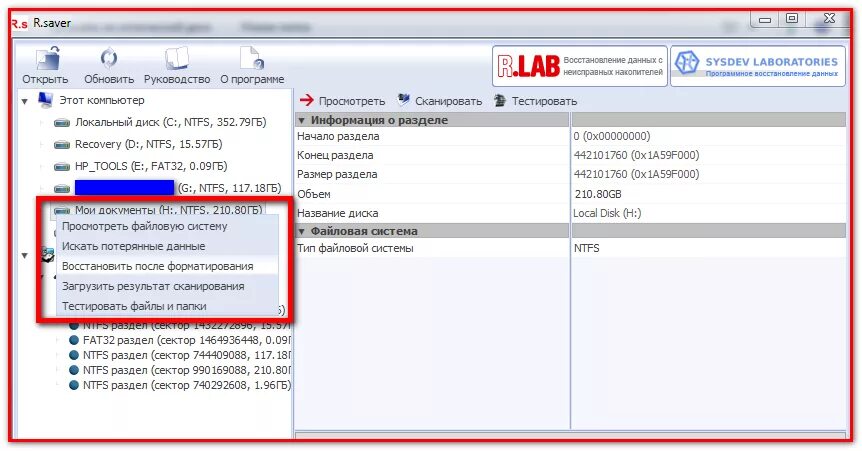This screenshot has height=451, width=862.
Task: Collapse the Информация о разделе section
Action: pyautogui.click(x=301, y=120)
